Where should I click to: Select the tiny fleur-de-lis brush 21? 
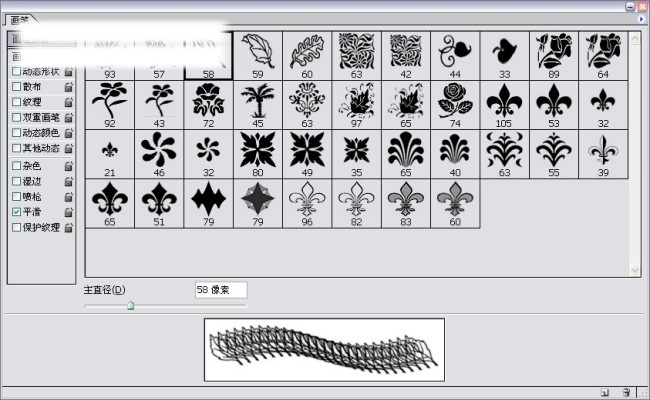pyautogui.click(x=110, y=154)
